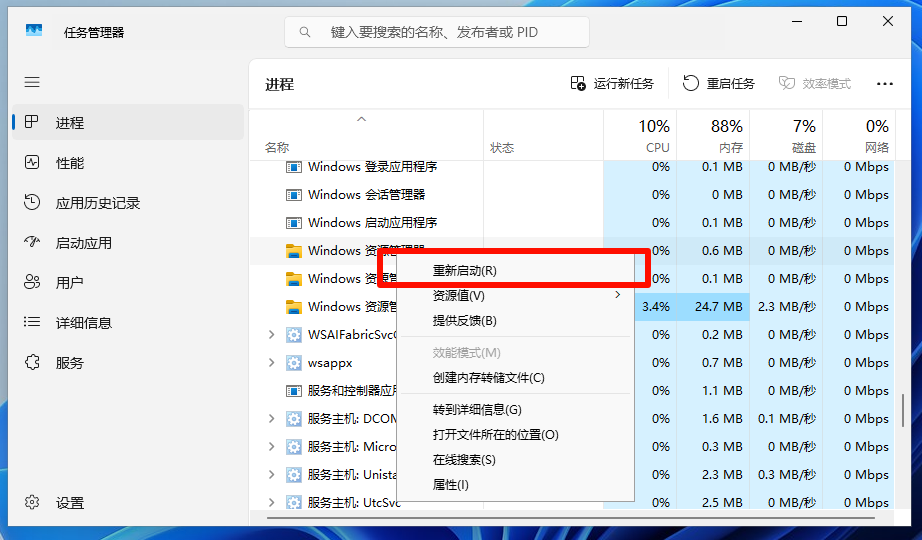Click icon of Windows 登录应用程序

293,167
